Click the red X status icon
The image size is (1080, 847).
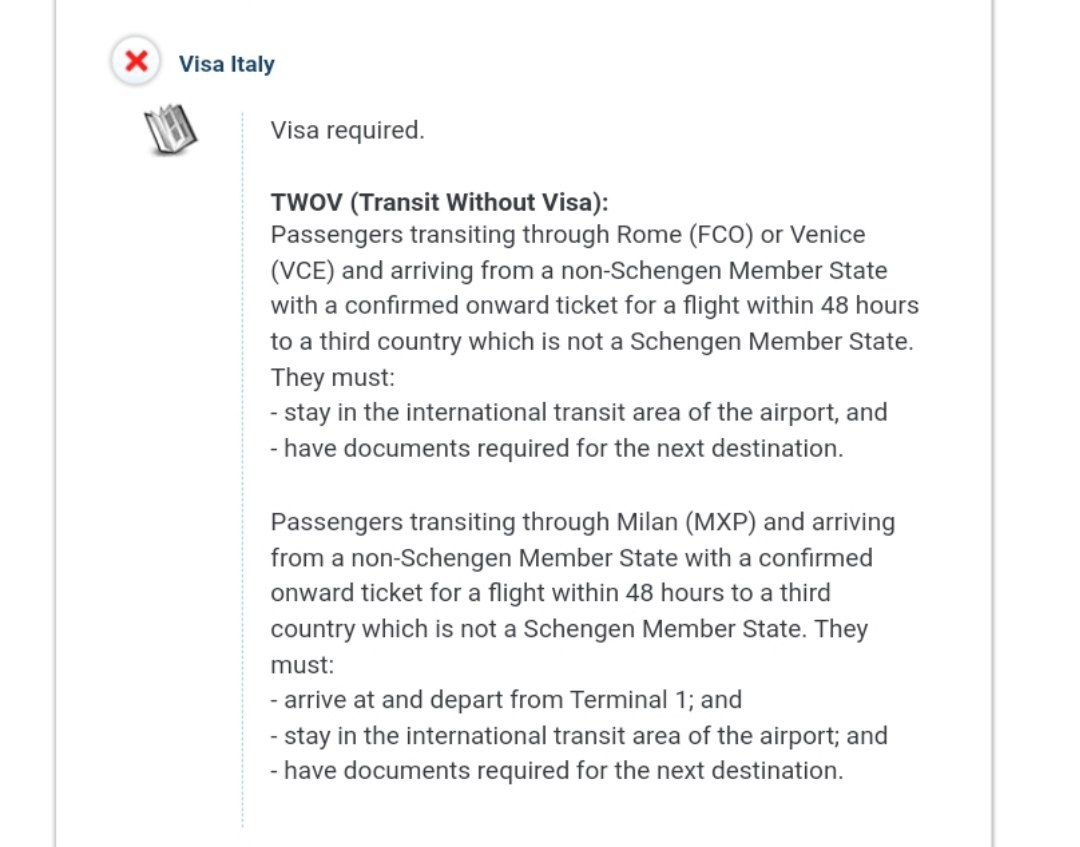[x=135, y=62]
